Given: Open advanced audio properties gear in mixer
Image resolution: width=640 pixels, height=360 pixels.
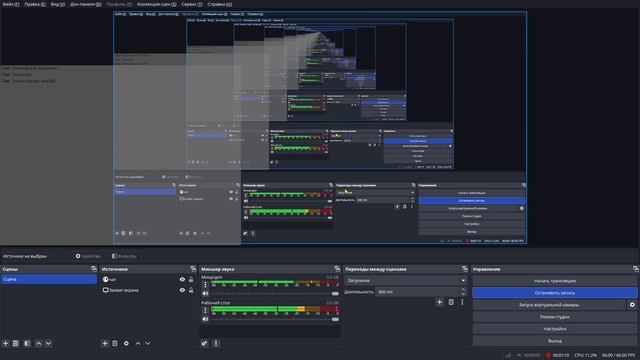Looking at the screenshot, I should tap(204, 343).
